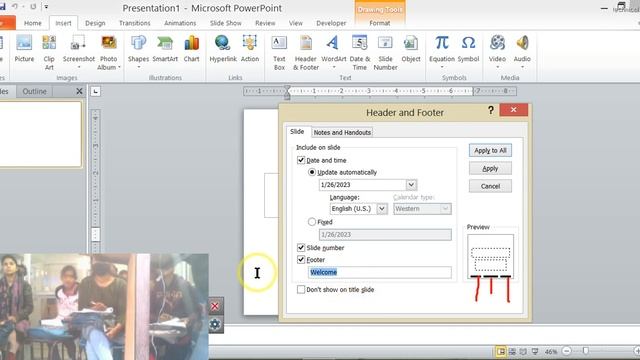Open Language dropdown English (U.S.)
The height and width of the screenshot is (360, 640).
pos(382,209)
